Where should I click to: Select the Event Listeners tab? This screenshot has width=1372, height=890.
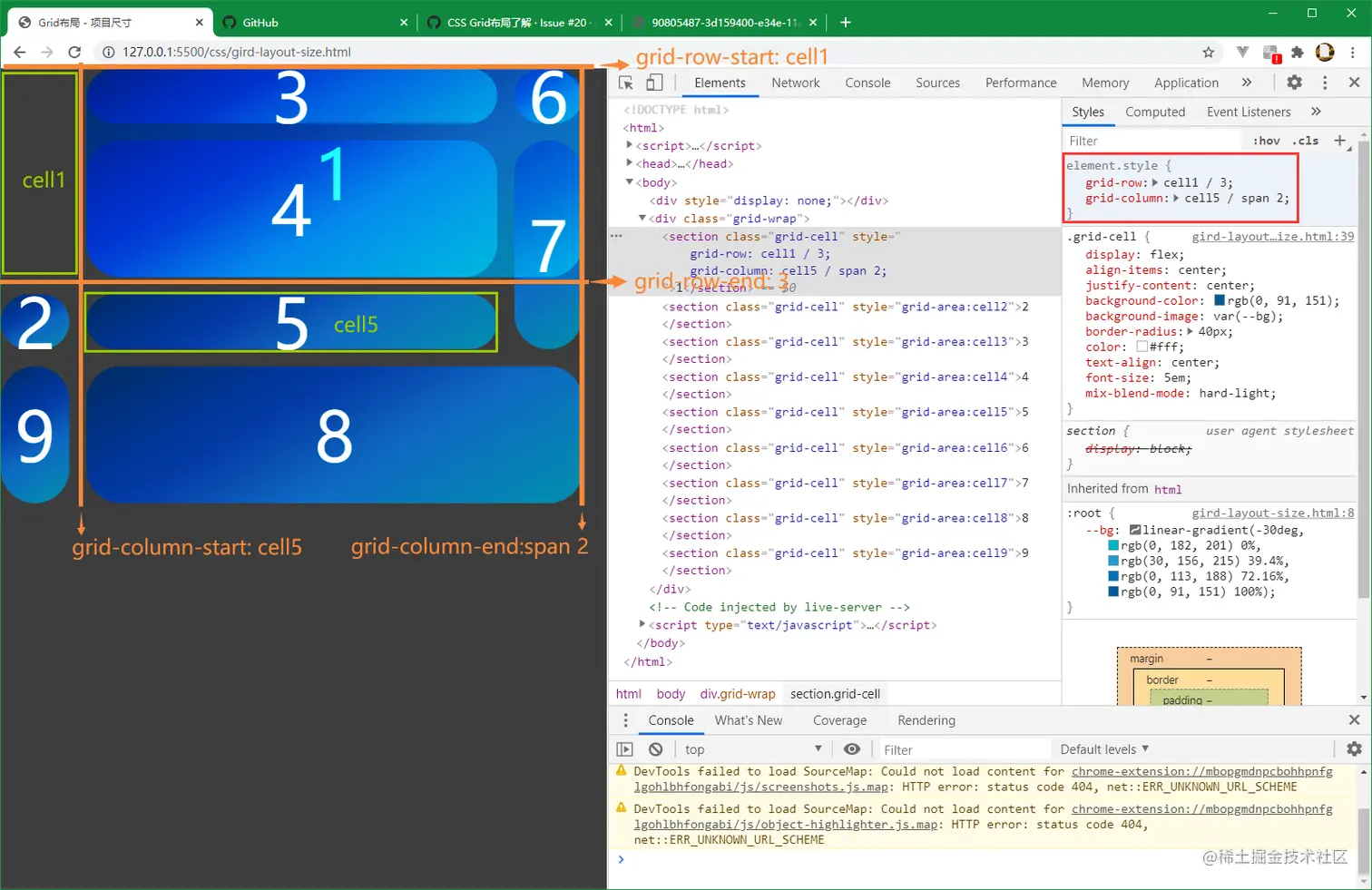coord(1249,112)
